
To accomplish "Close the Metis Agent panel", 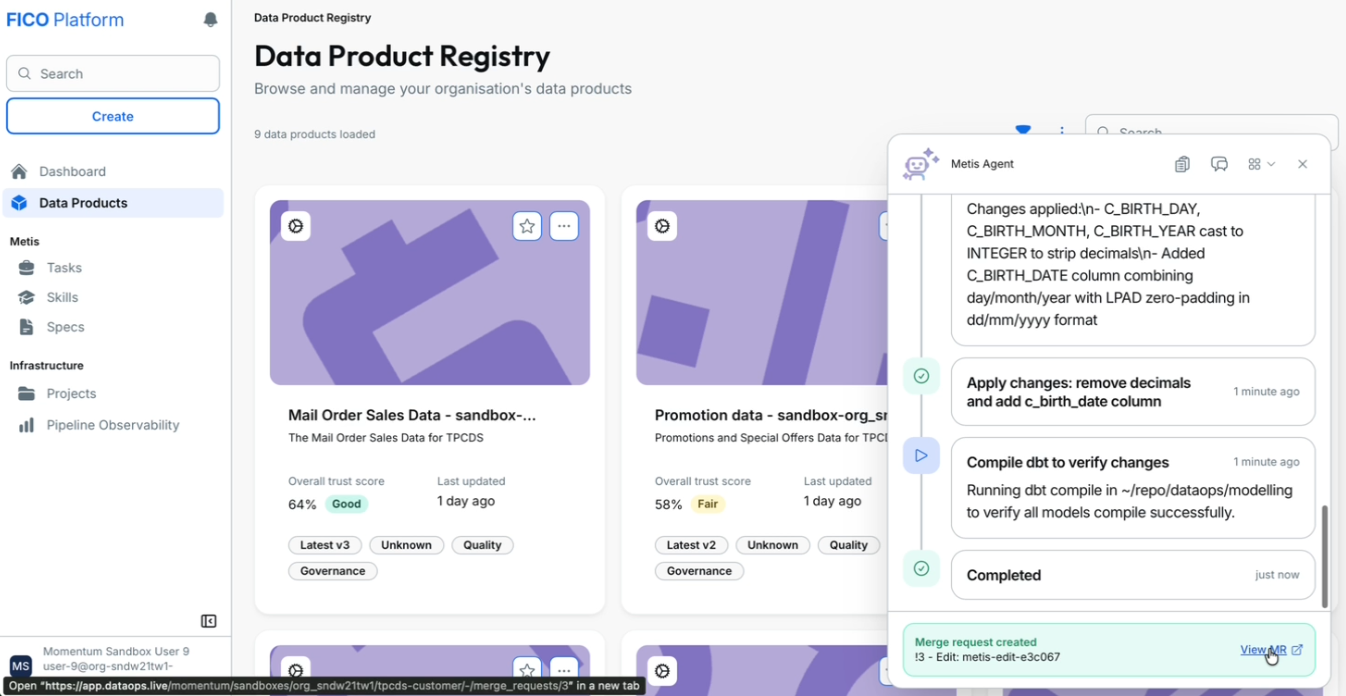I will [1302, 164].
